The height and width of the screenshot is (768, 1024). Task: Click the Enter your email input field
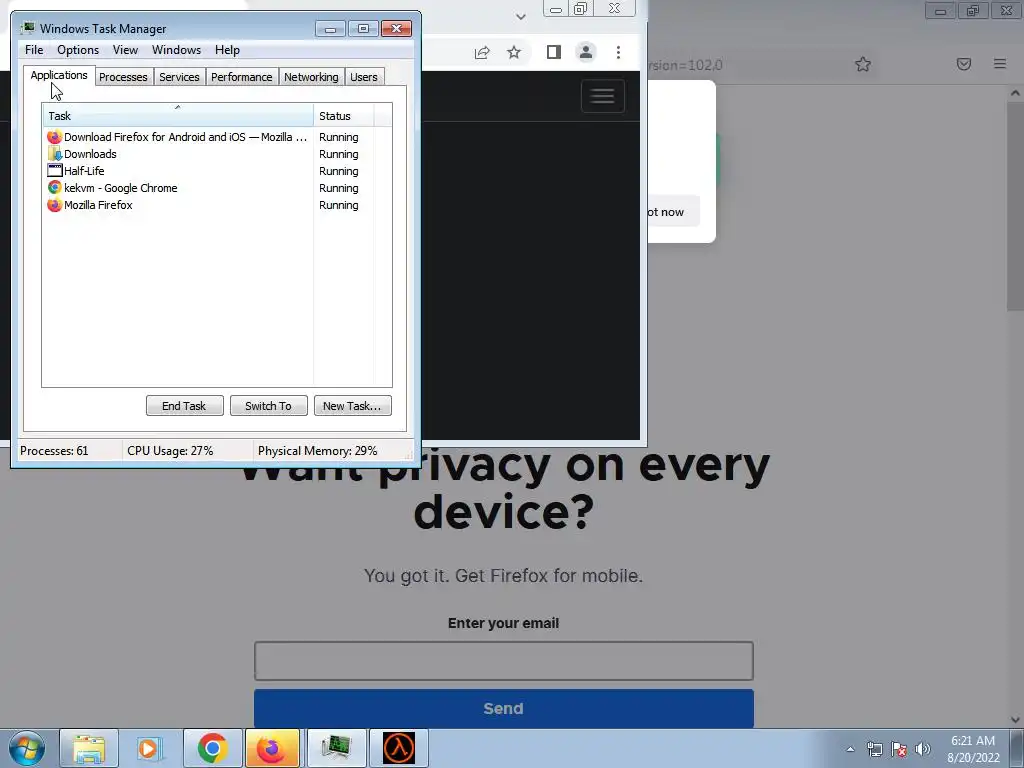(504, 661)
